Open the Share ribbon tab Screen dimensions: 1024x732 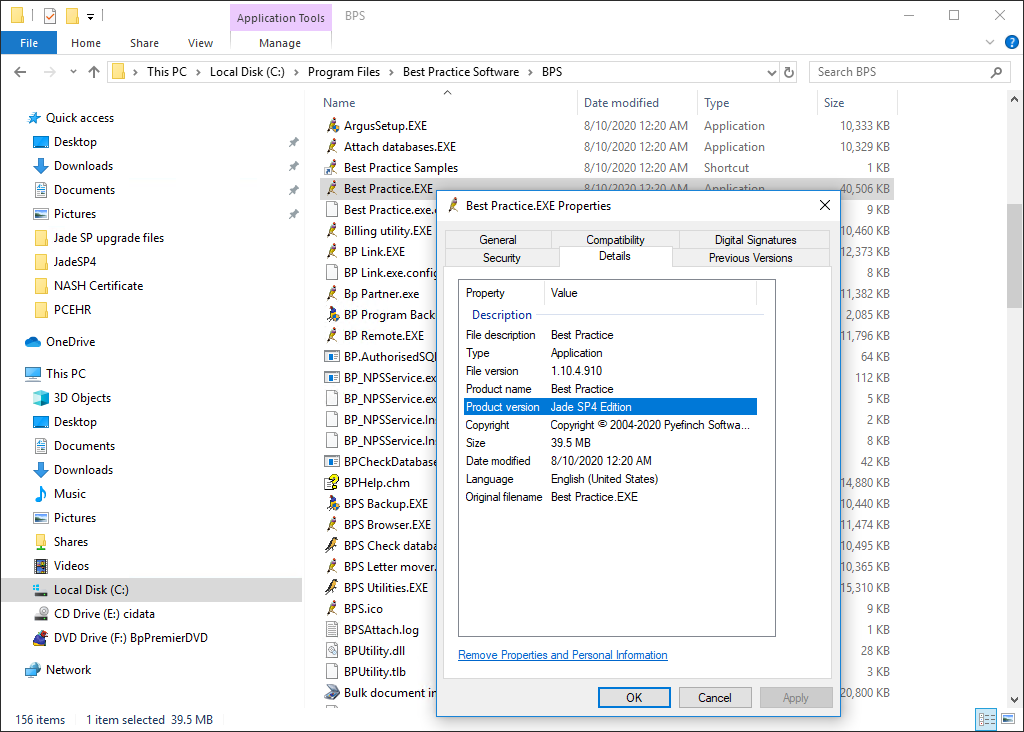click(144, 43)
